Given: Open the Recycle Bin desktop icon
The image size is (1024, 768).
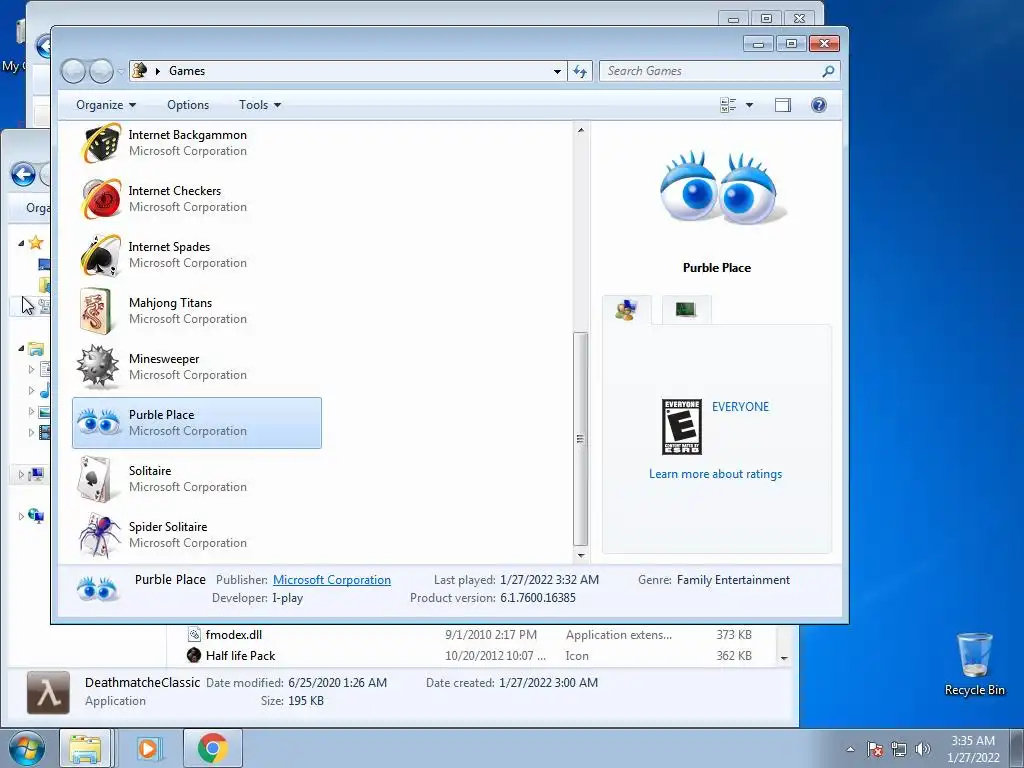Looking at the screenshot, I should [974, 664].
